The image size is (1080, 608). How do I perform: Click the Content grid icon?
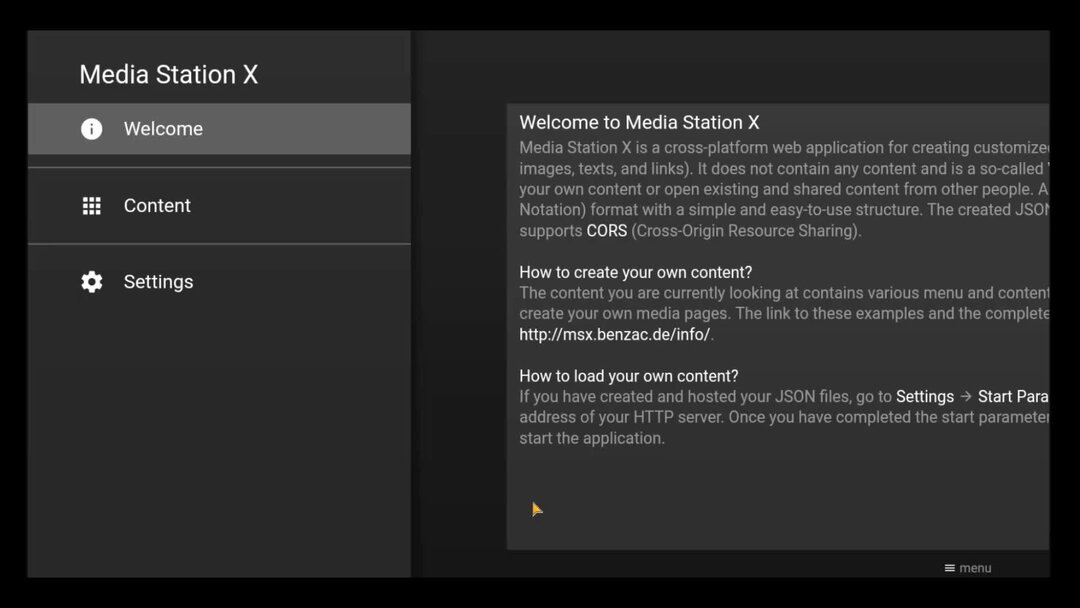pos(92,206)
